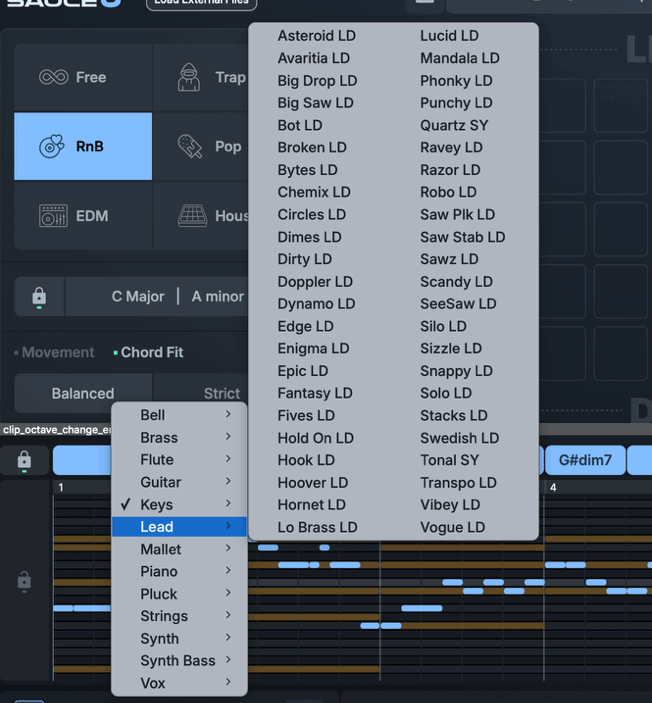Switch to Movement mode

click(x=57, y=352)
